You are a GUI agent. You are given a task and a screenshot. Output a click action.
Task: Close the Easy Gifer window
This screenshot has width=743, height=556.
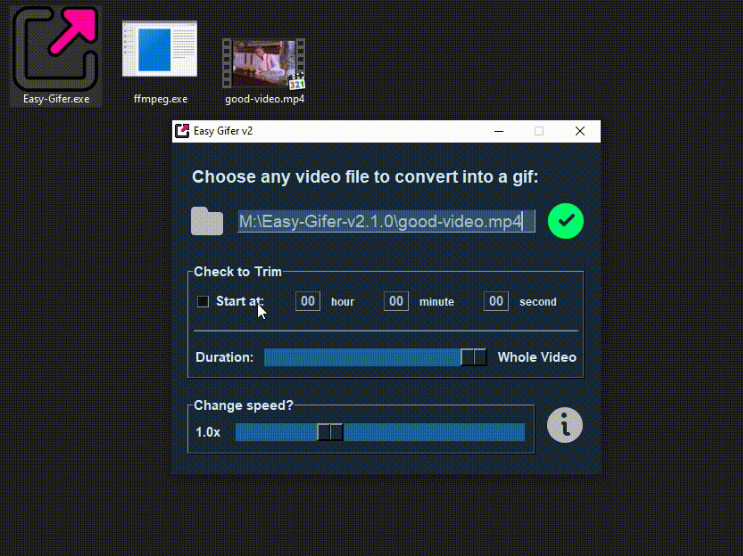[580, 131]
